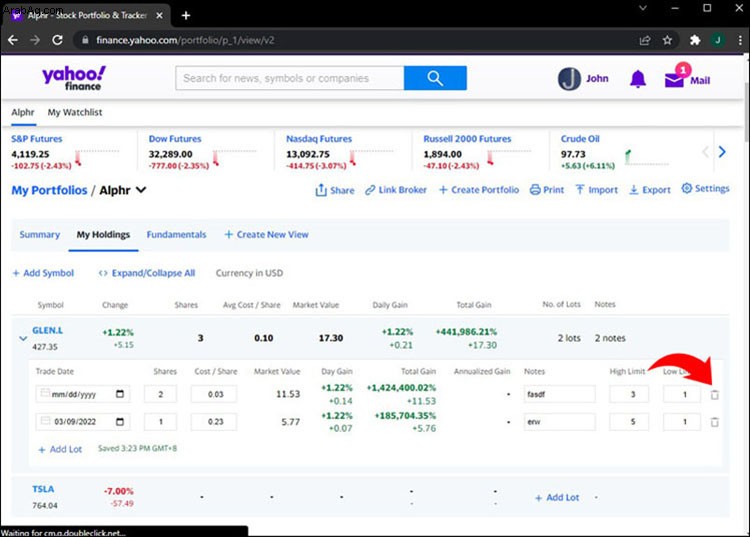Add Lot under GLEN.L

point(60,449)
